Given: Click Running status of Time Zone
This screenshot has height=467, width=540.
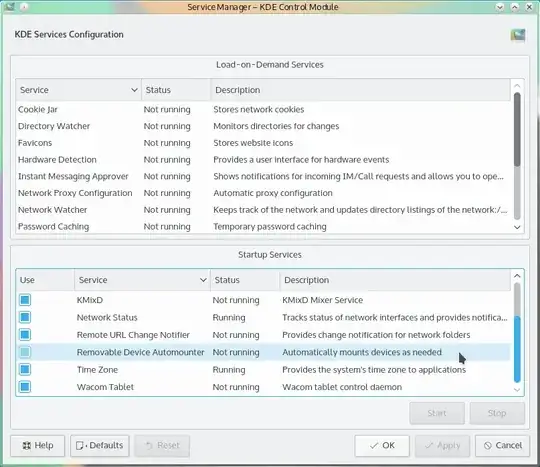Looking at the screenshot, I should (x=229, y=370).
